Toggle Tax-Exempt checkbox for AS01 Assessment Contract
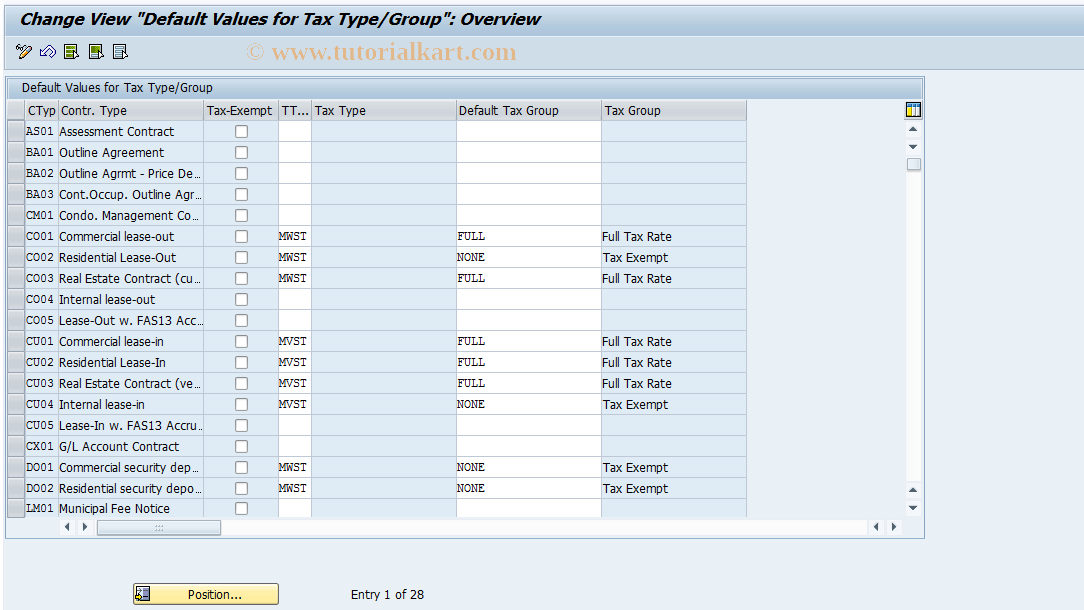This screenshot has width=1084, height=610. click(241, 131)
